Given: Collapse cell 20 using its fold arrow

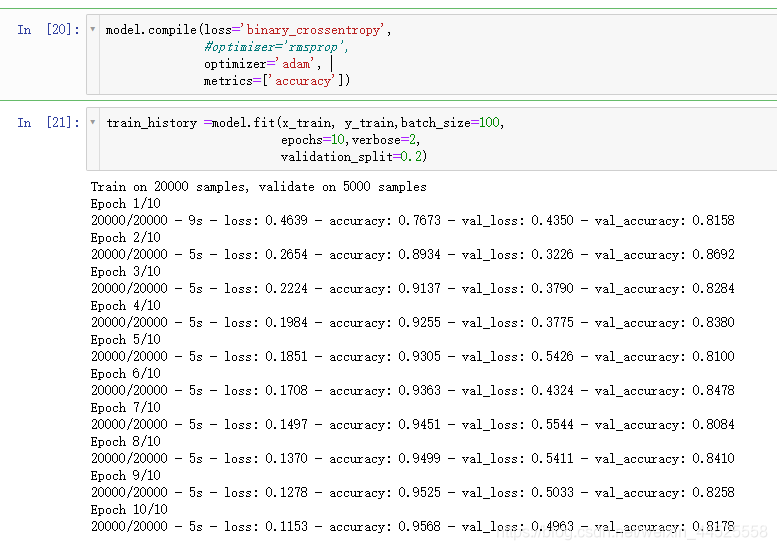Looking at the screenshot, I should tap(93, 29).
